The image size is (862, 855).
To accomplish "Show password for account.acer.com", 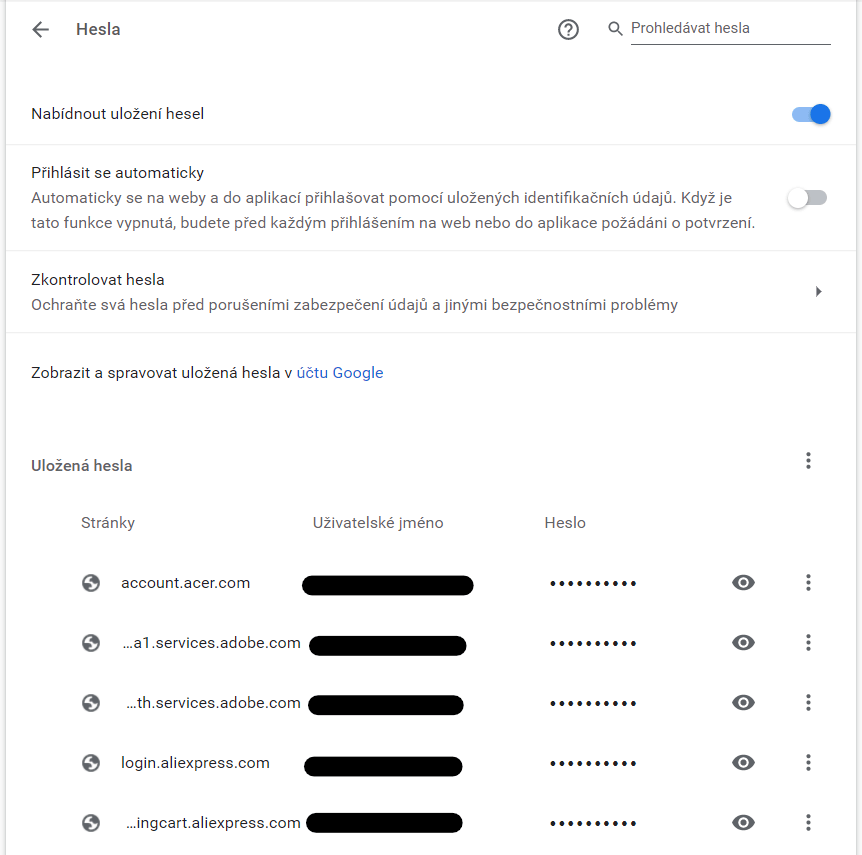I will tap(743, 583).
